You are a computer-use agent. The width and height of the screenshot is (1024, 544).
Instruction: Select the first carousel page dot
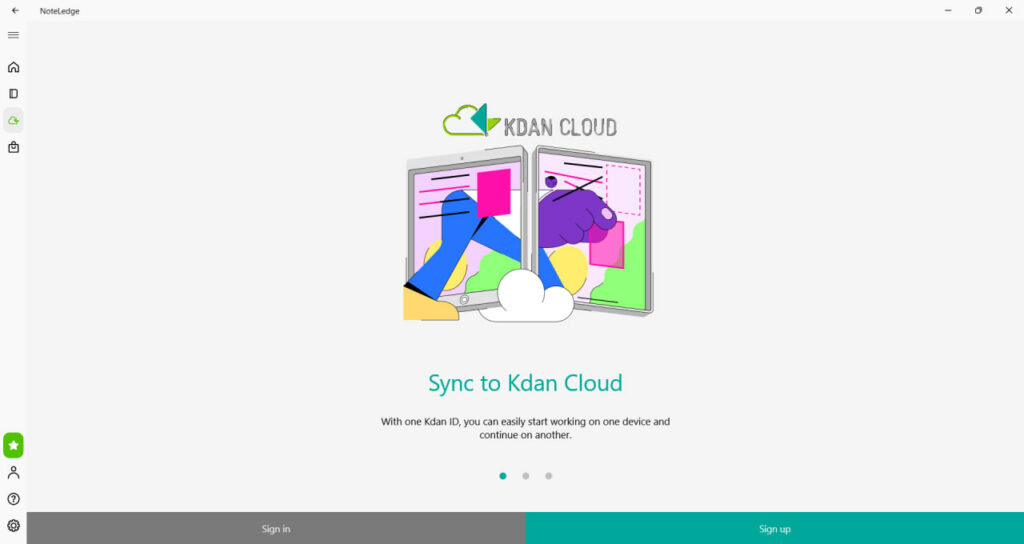pos(503,476)
